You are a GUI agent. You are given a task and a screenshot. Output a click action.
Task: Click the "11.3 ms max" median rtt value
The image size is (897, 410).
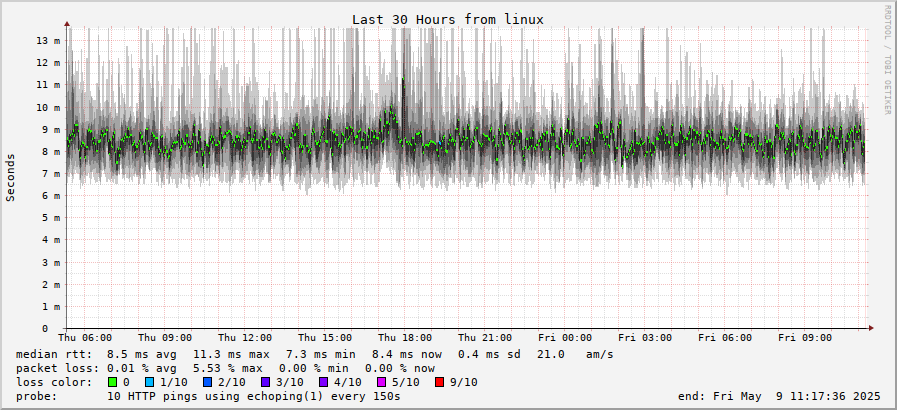coord(231,355)
